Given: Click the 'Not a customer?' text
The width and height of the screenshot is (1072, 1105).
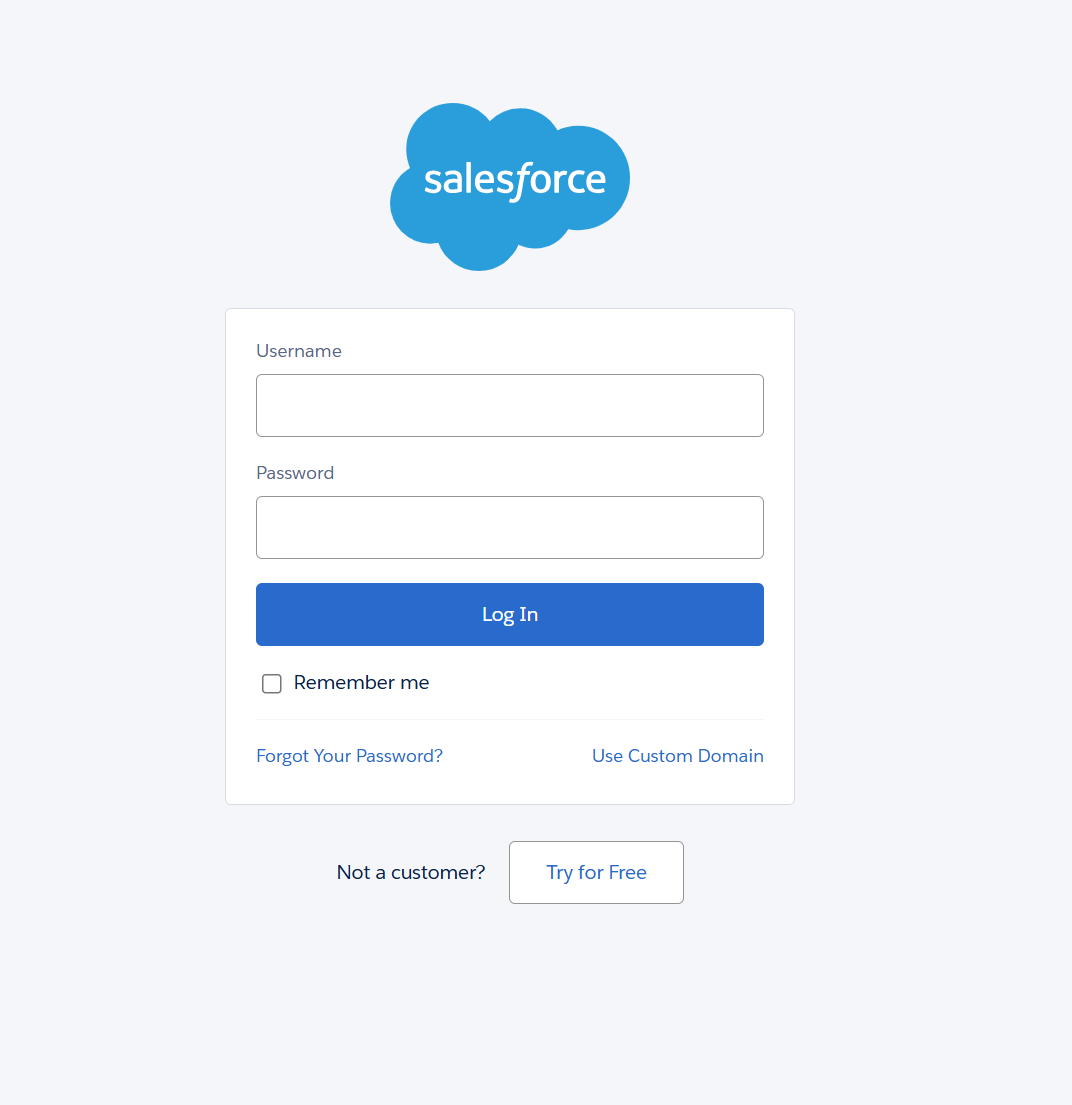Looking at the screenshot, I should [x=411, y=872].
